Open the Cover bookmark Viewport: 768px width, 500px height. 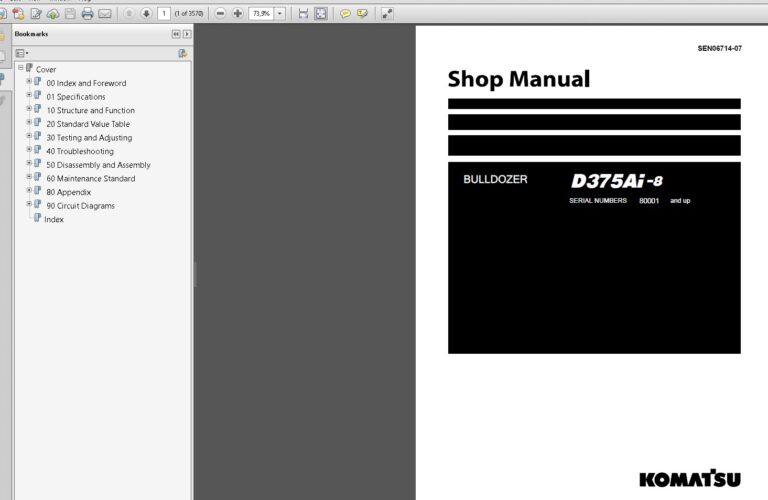coord(46,70)
